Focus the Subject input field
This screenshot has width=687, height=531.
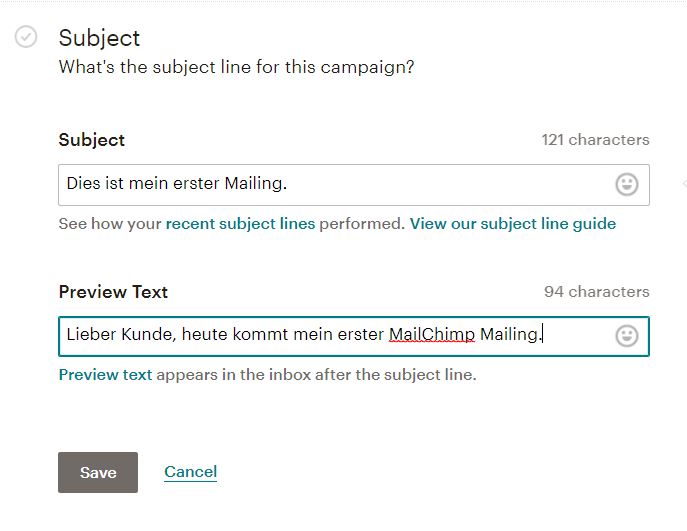coord(354,185)
